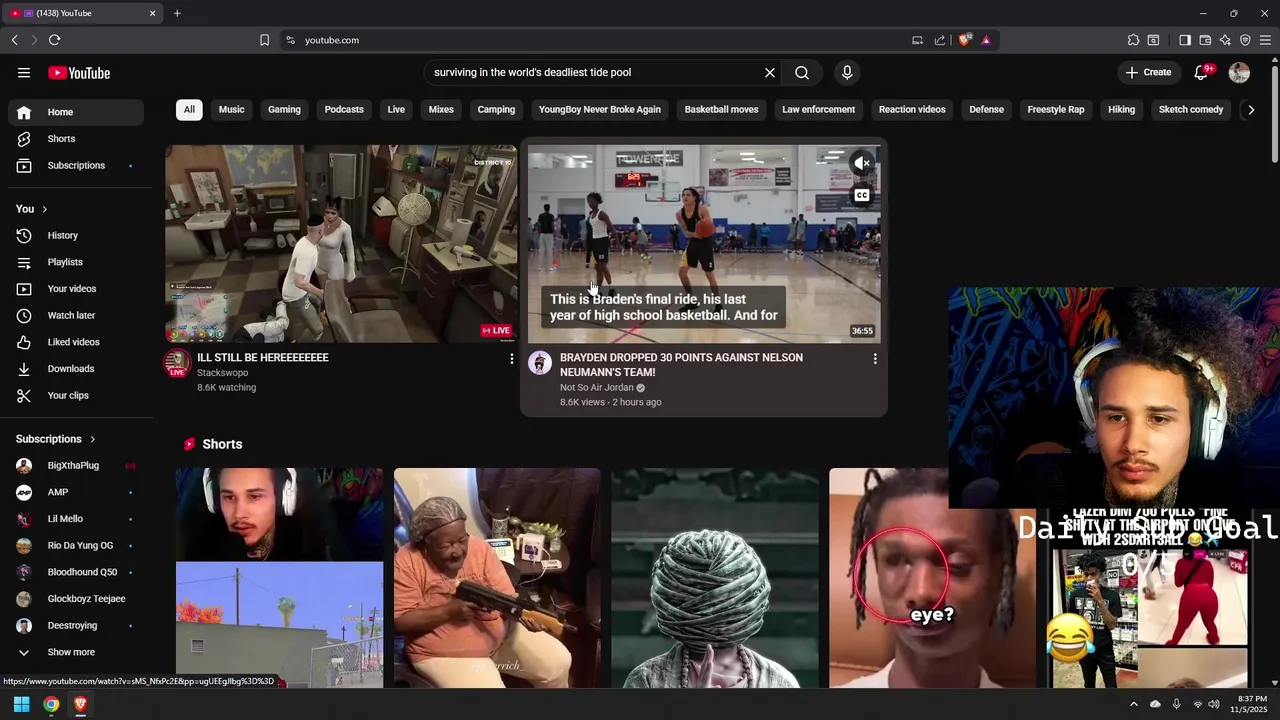This screenshot has height=720, width=1280.
Task: Open the AMP subscription channel
Action: point(76,492)
